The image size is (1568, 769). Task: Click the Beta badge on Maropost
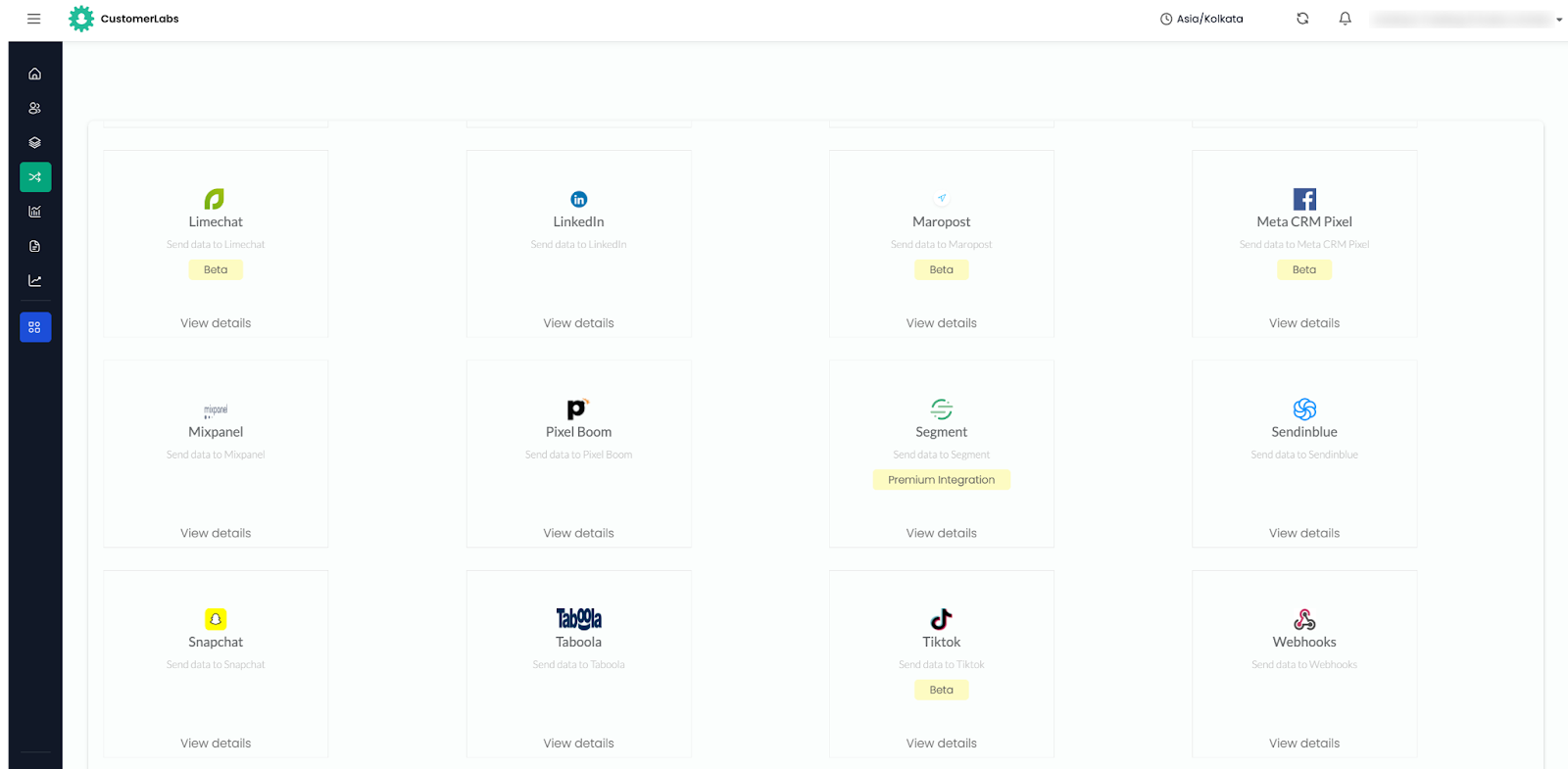[x=942, y=269]
